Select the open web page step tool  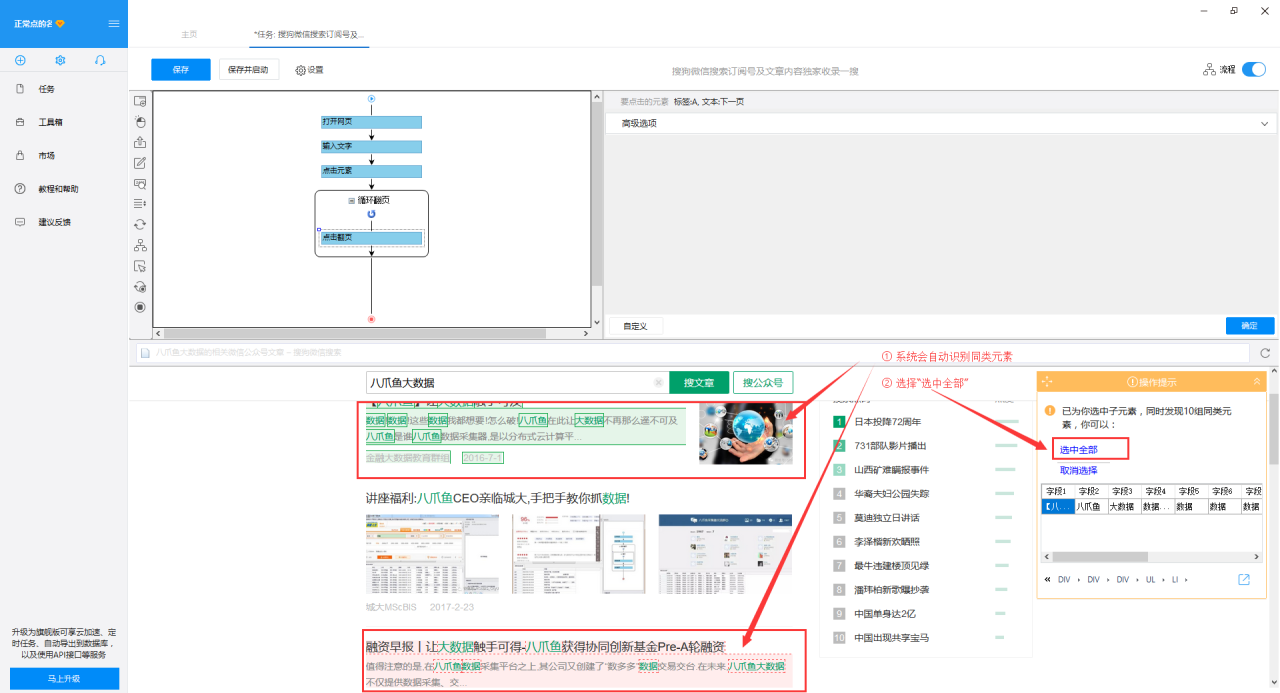coord(140,101)
